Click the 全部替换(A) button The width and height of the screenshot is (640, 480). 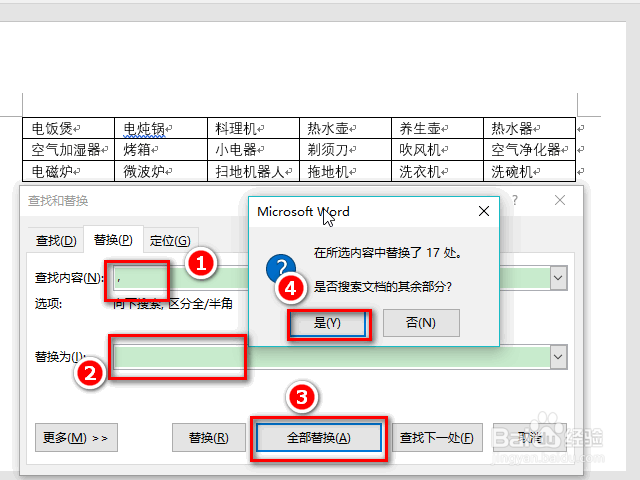319,438
